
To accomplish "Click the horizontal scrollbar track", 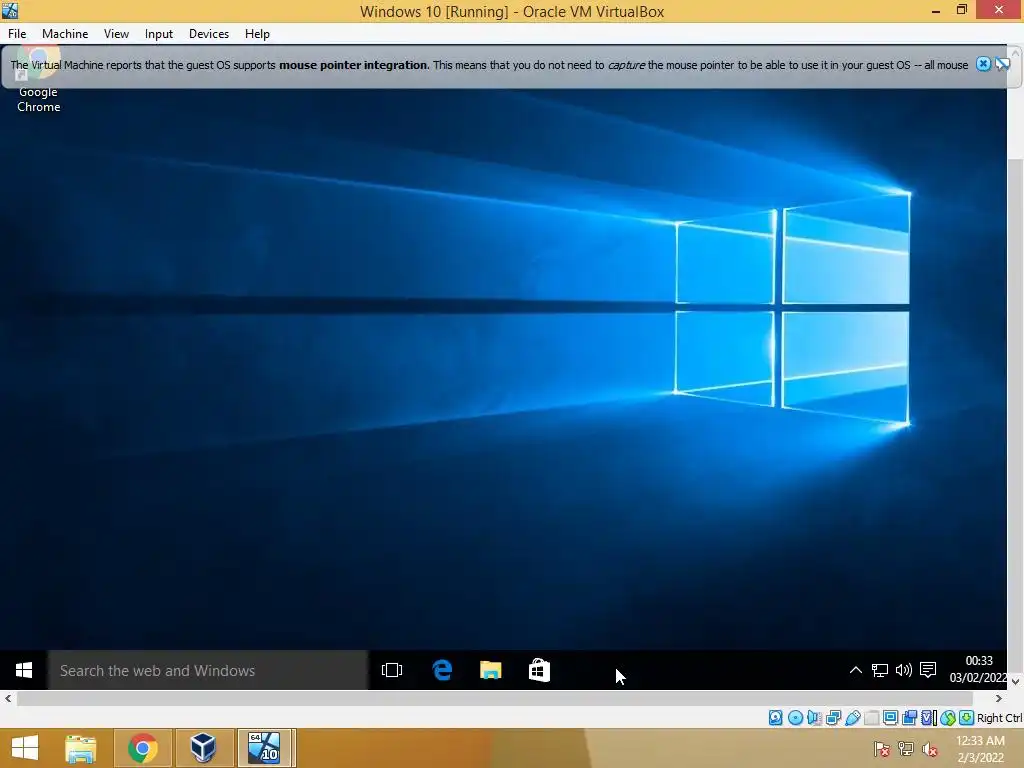I will click(494, 698).
